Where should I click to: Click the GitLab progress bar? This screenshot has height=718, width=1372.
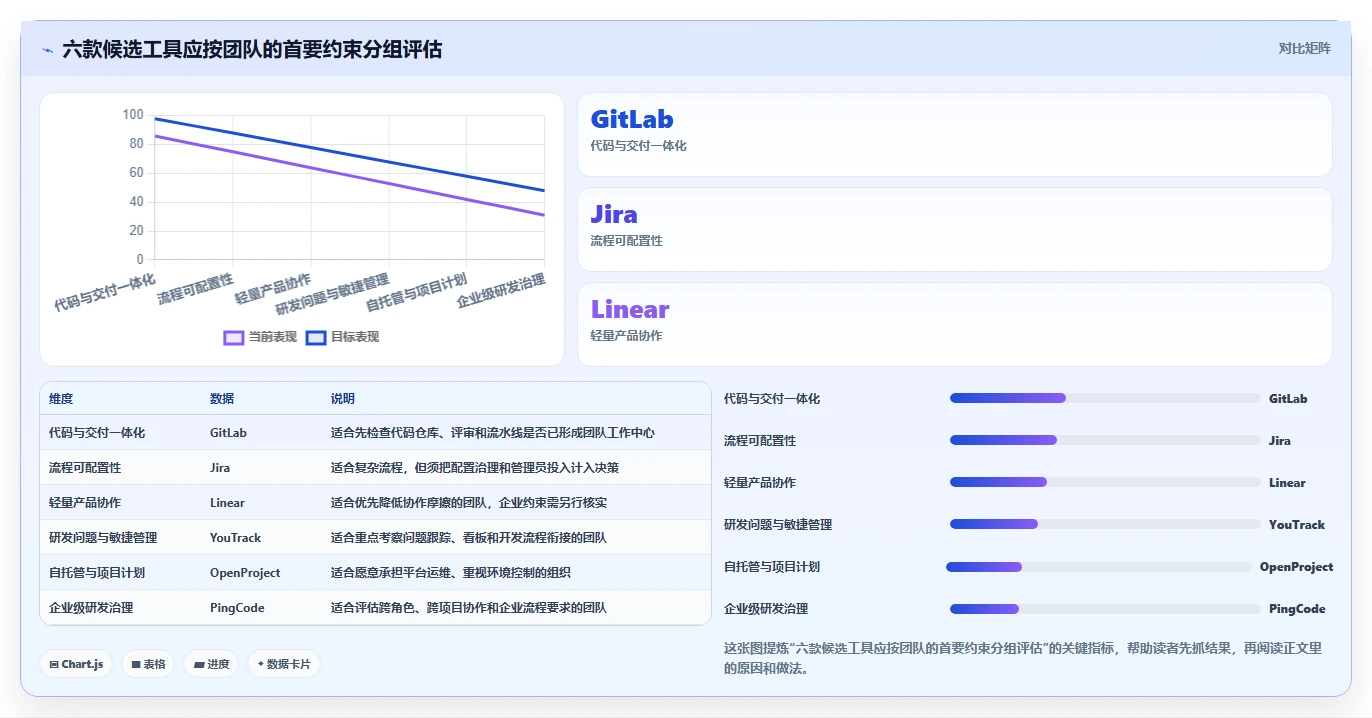1105,398
